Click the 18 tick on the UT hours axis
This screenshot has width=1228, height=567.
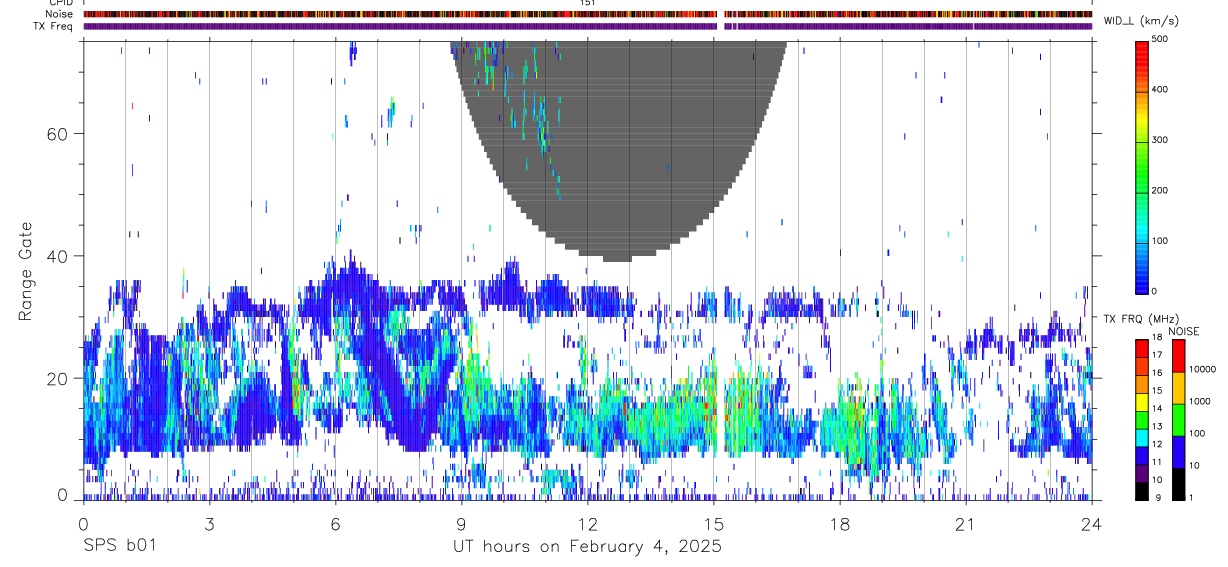[x=839, y=522]
